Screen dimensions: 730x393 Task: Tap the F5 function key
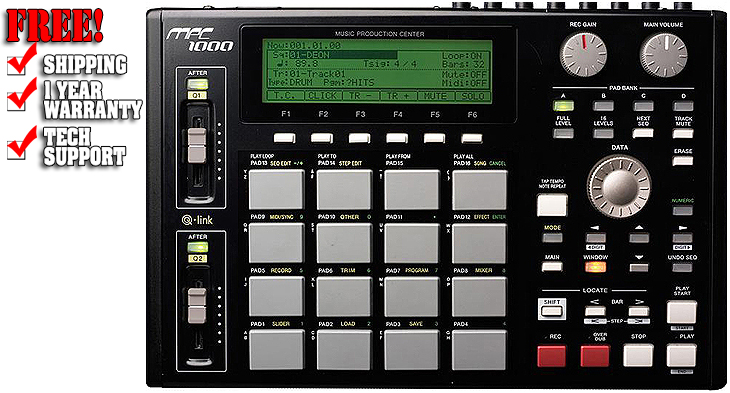434,138
